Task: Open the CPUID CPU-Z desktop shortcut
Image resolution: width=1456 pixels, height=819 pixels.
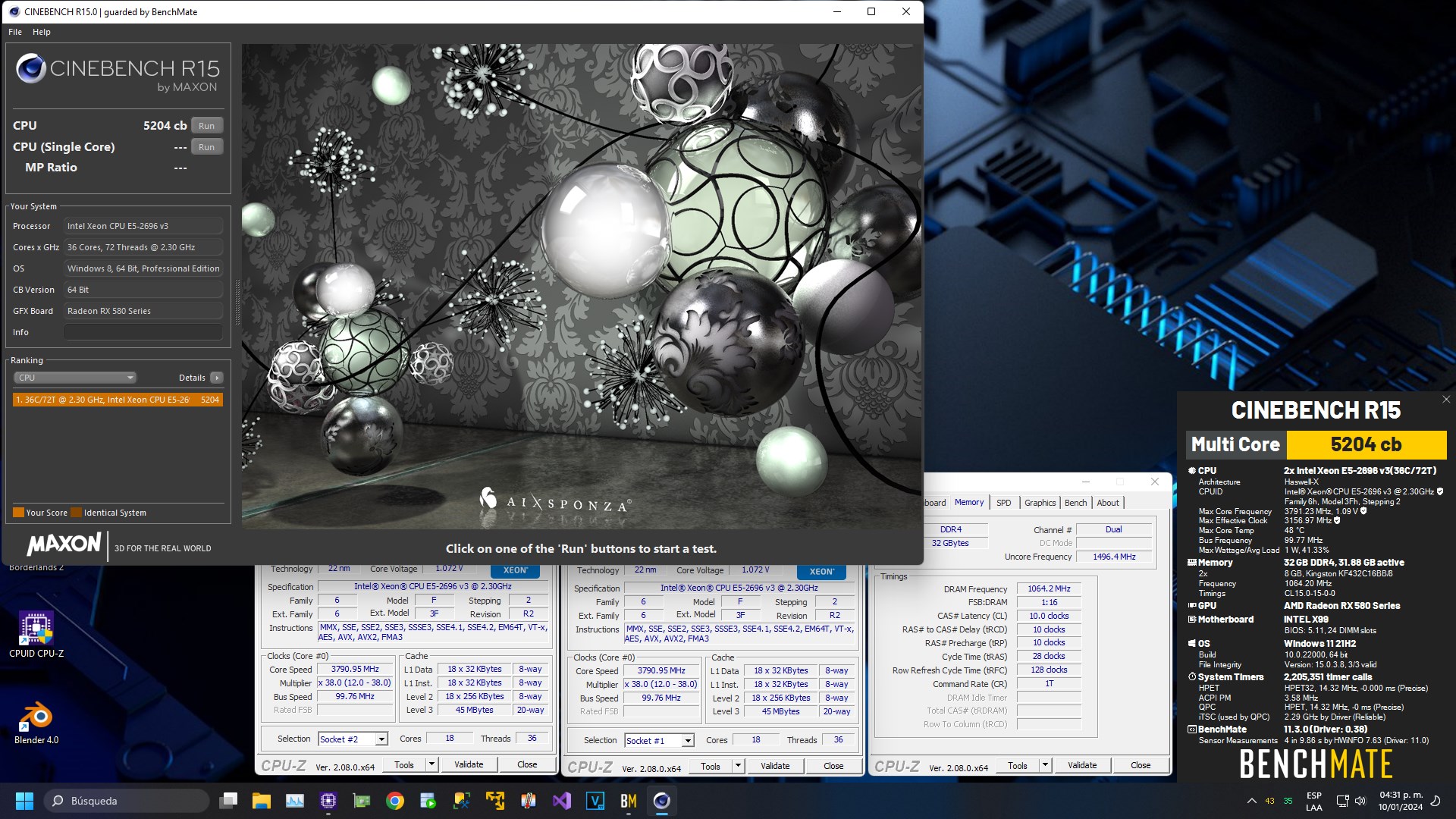Action: coord(36,635)
